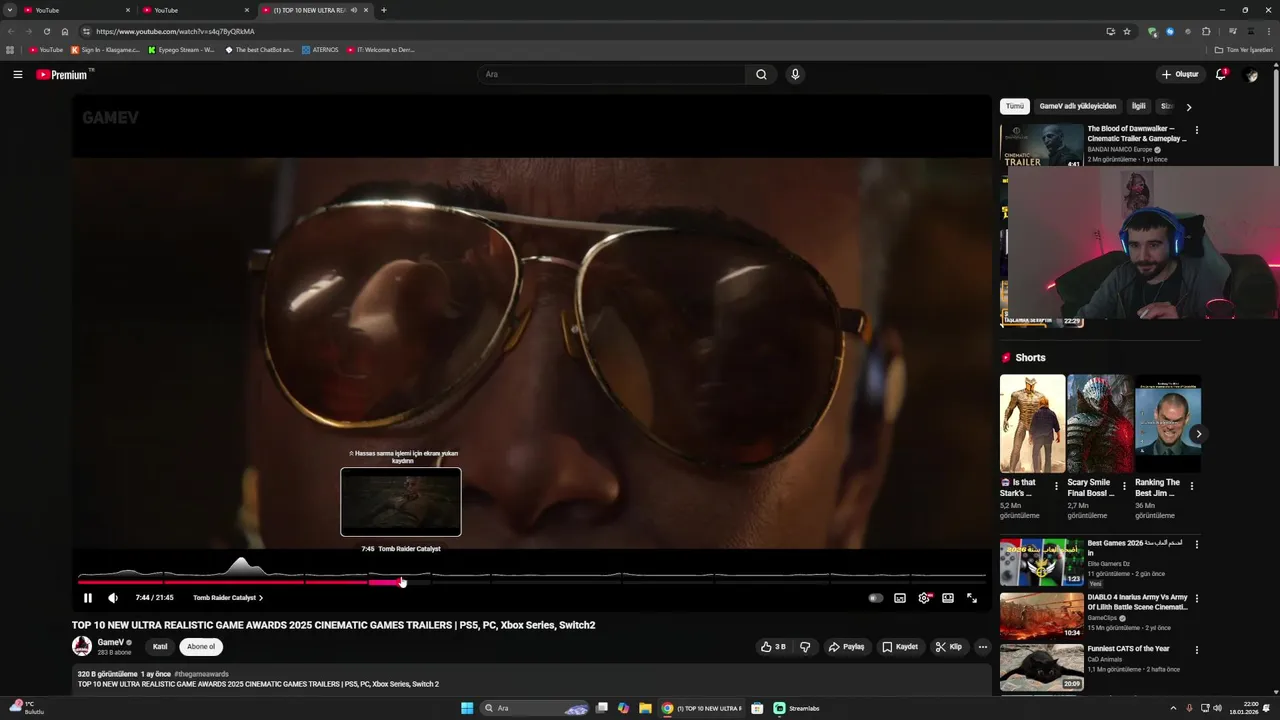Open the Is that Stark's short

pyautogui.click(x=1032, y=424)
